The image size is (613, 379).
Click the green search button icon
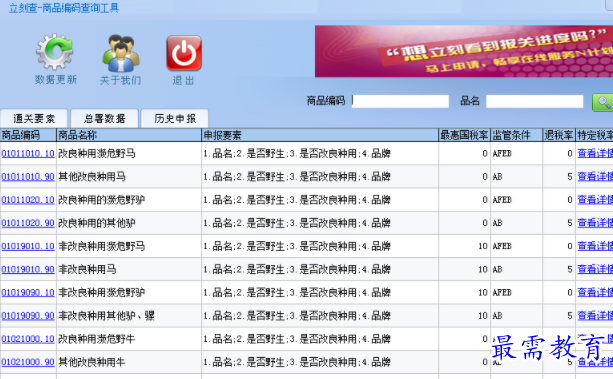602,102
